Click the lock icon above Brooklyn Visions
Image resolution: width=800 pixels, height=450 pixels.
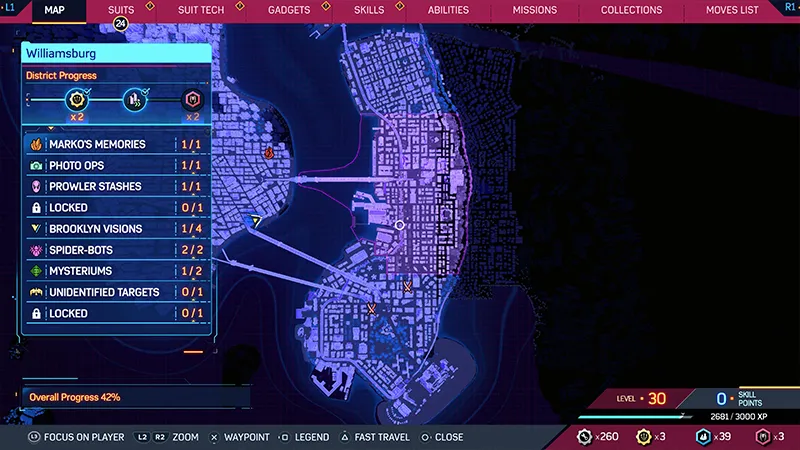[36, 208]
